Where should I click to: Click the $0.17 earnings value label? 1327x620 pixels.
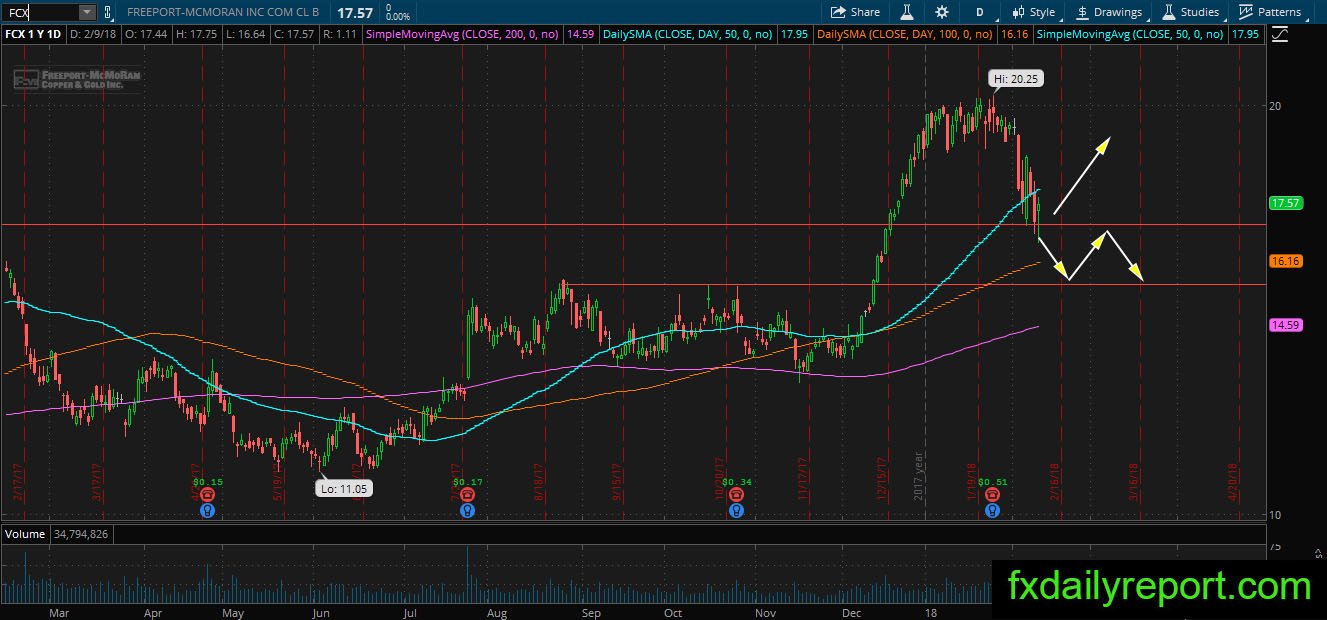click(467, 482)
